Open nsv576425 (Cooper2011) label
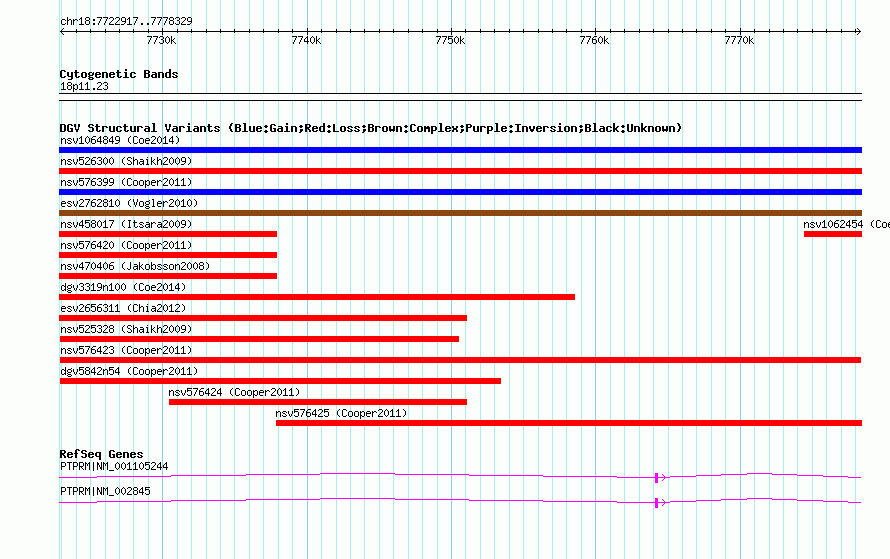Screen dimensions: 890x559 (341, 413)
